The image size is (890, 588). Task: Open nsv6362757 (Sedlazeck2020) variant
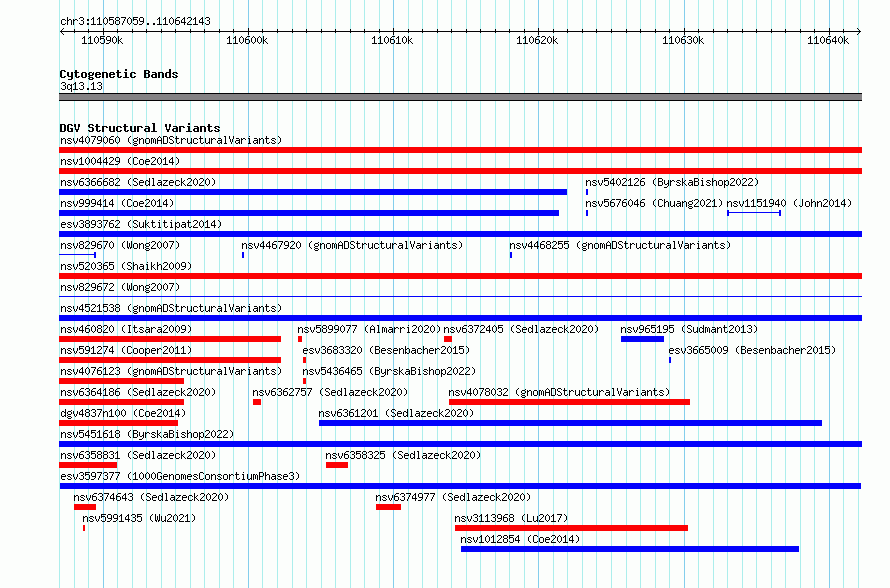pyautogui.click(x=330, y=392)
